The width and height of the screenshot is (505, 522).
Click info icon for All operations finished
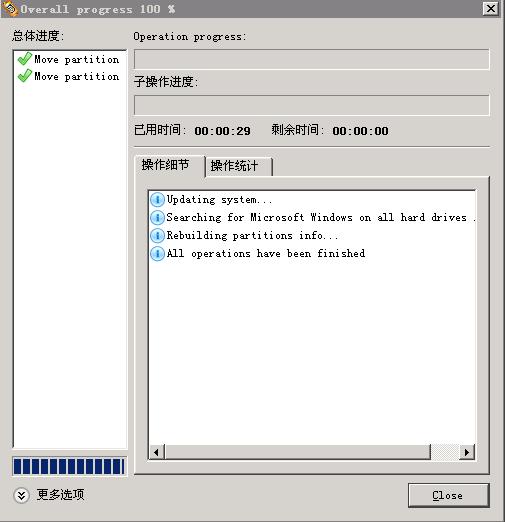157,253
